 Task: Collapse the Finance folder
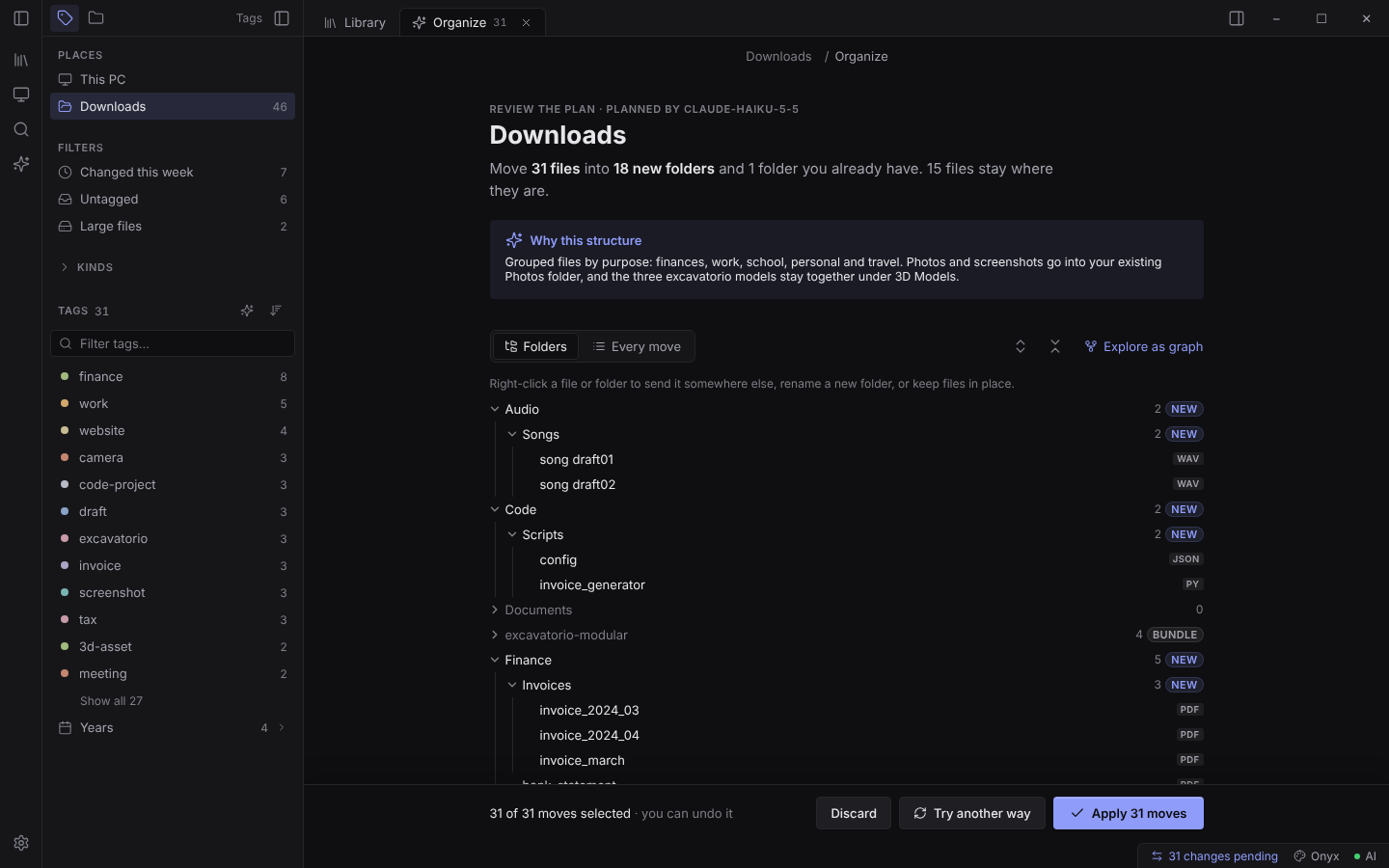(495, 660)
